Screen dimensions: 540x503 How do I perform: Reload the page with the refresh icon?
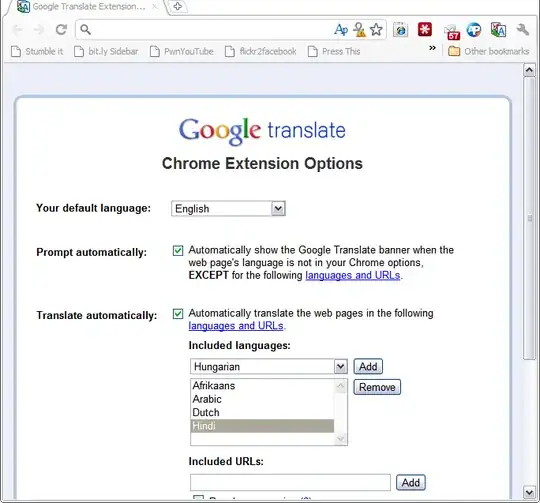tap(61, 30)
